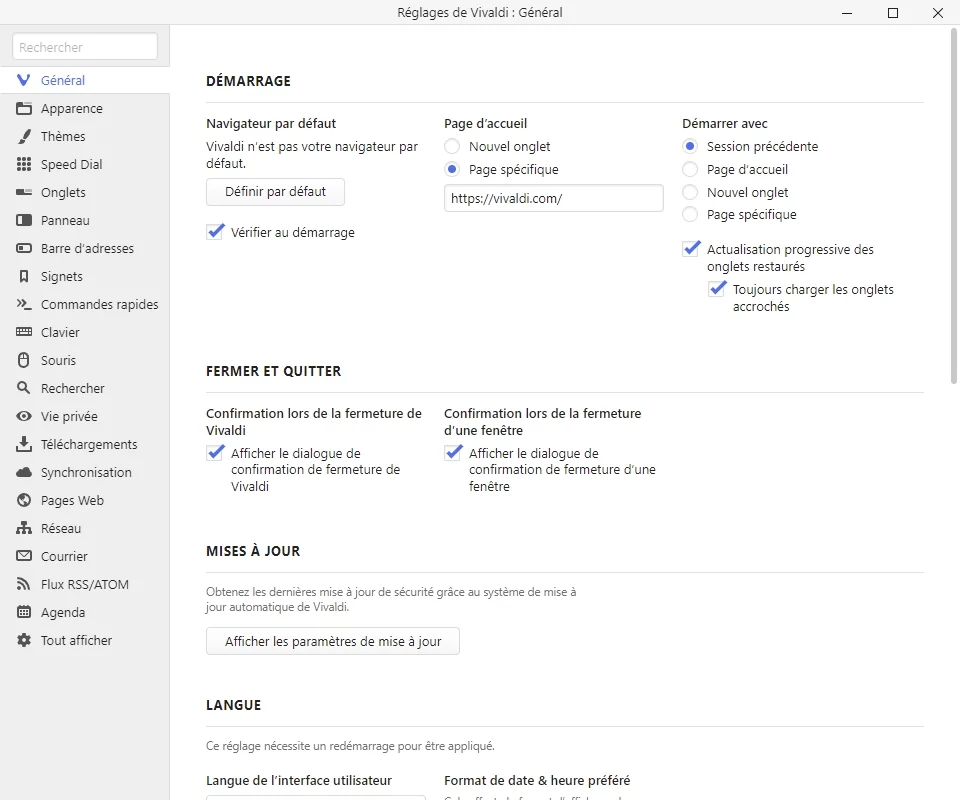Click the Vivaldi logo icon for Général
This screenshot has width=960, height=800.
23,80
